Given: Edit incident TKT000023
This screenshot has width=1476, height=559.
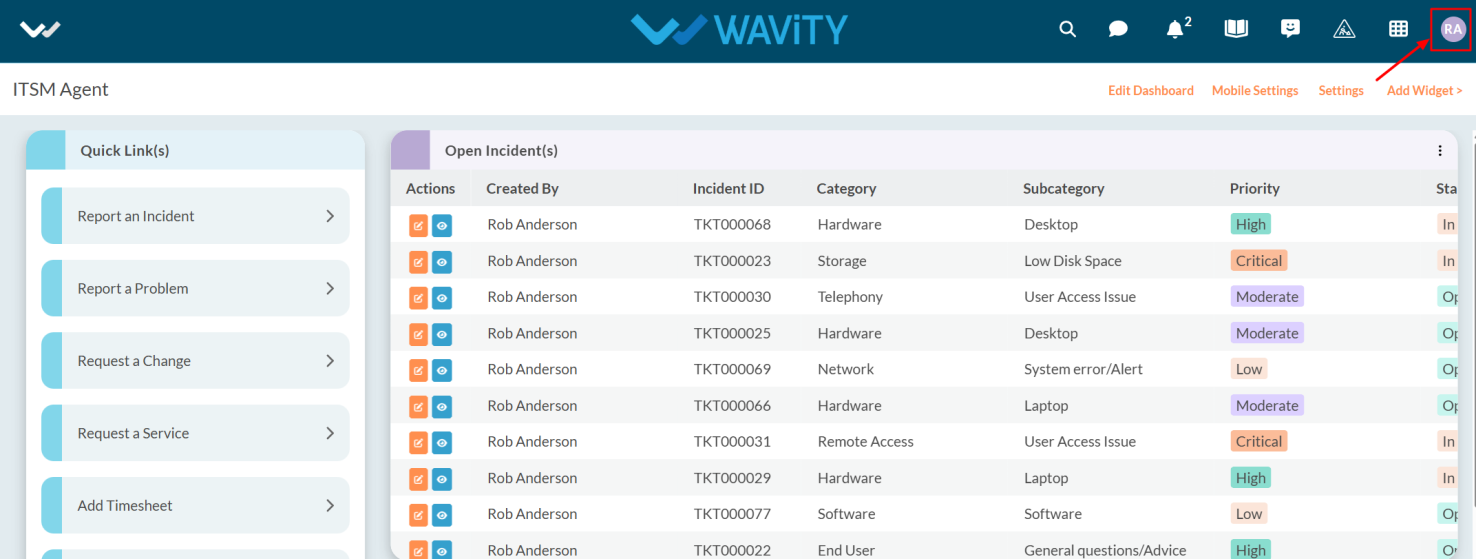Looking at the screenshot, I should coord(418,261).
